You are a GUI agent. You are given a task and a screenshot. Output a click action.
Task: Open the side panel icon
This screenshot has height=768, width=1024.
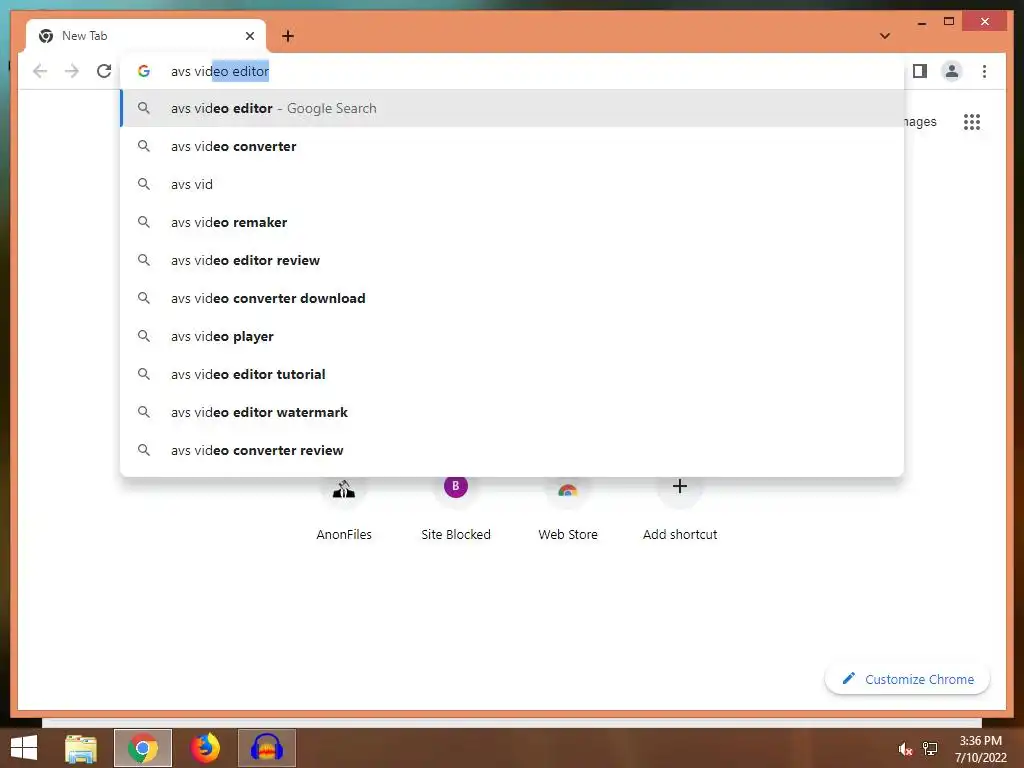click(920, 71)
